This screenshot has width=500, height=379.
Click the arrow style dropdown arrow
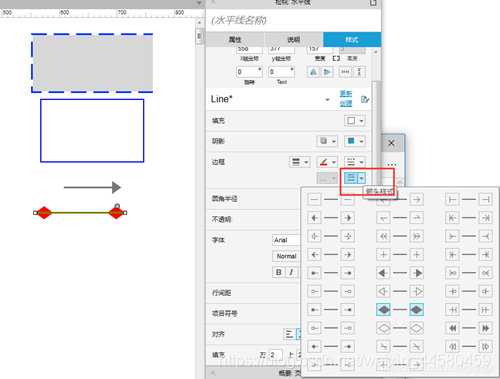pos(361,178)
